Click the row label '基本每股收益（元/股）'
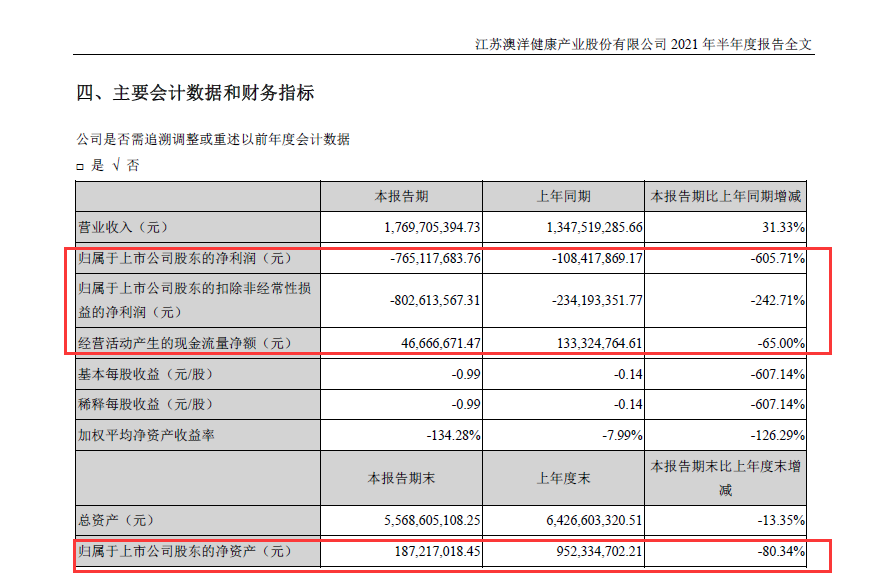Image resolution: width=881 pixels, height=574 pixels. (x=146, y=374)
